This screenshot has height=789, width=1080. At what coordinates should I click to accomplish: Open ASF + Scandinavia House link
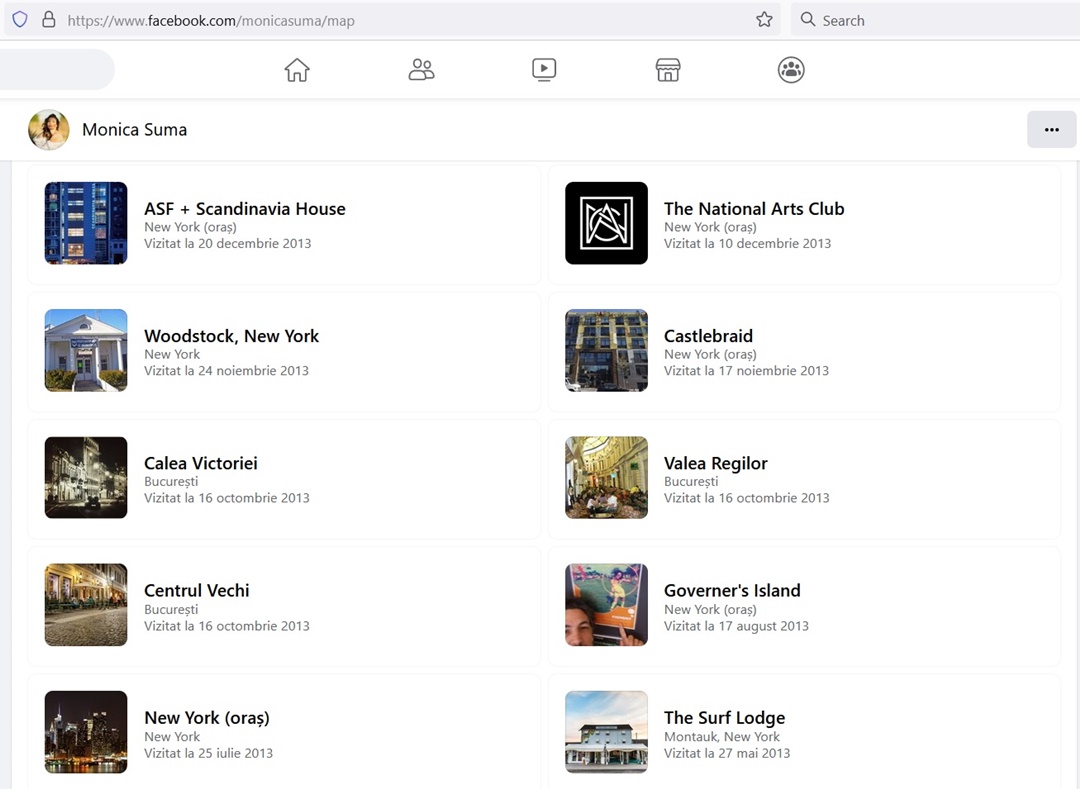pyautogui.click(x=245, y=209)
